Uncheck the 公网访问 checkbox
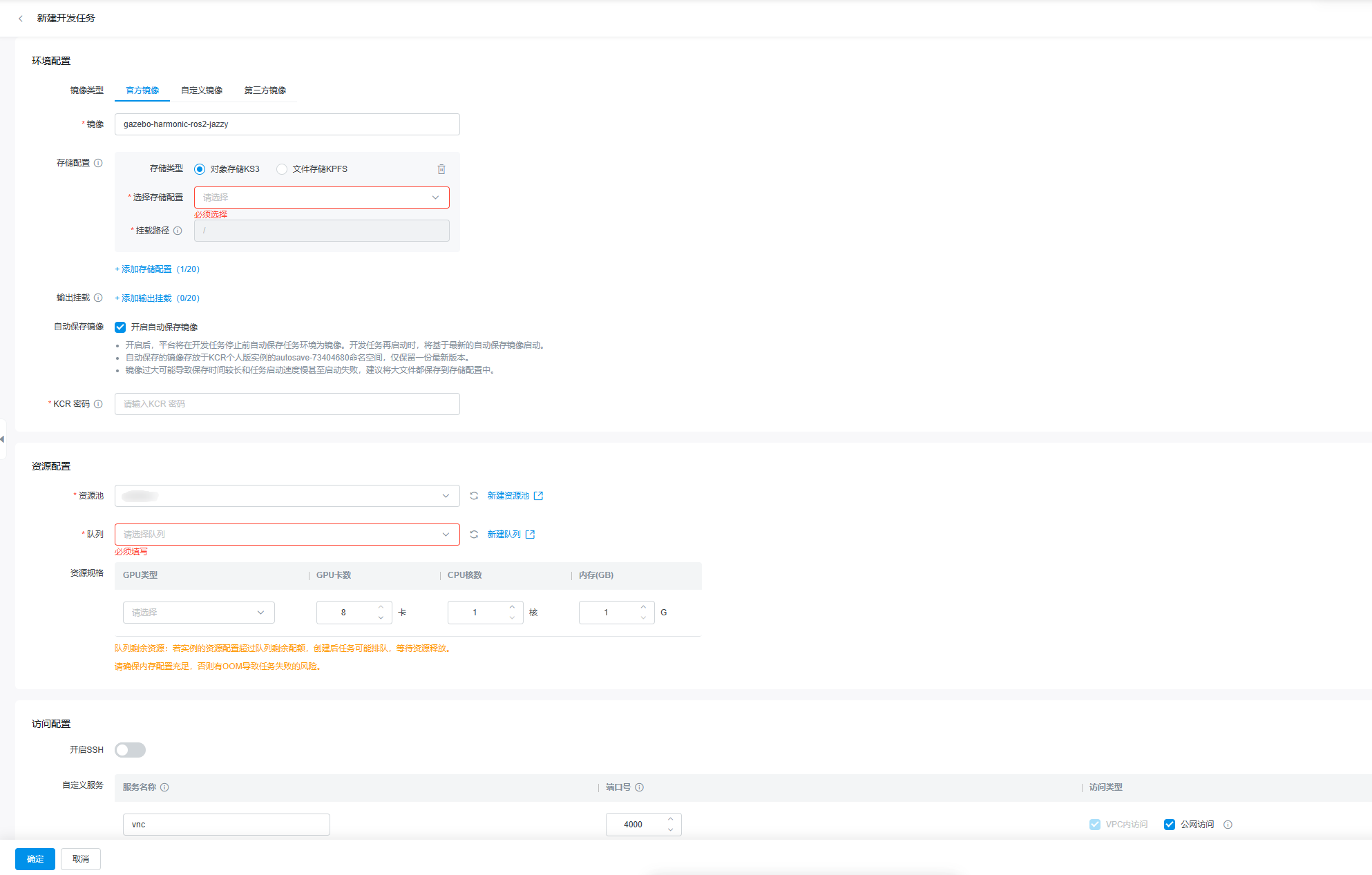 (1170, 825)
